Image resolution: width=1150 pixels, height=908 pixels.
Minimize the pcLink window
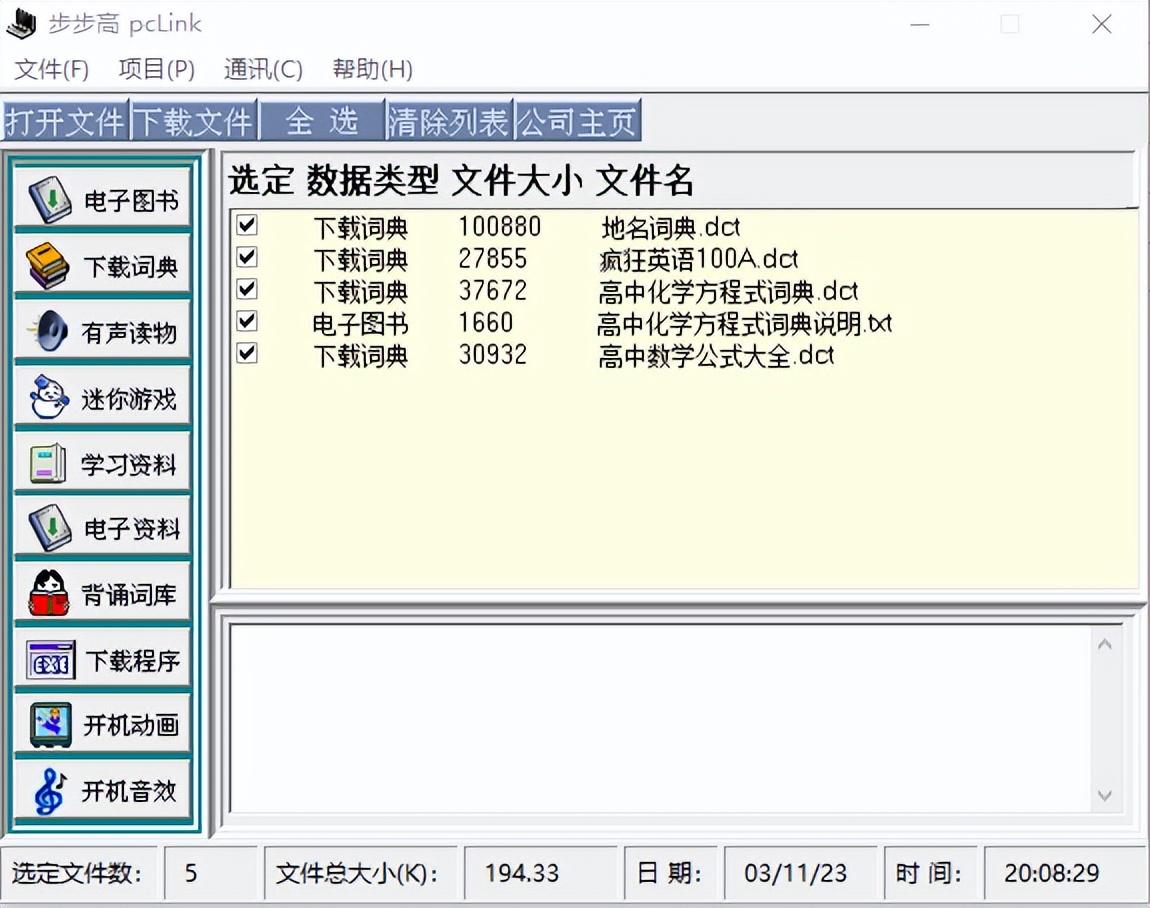920,24
